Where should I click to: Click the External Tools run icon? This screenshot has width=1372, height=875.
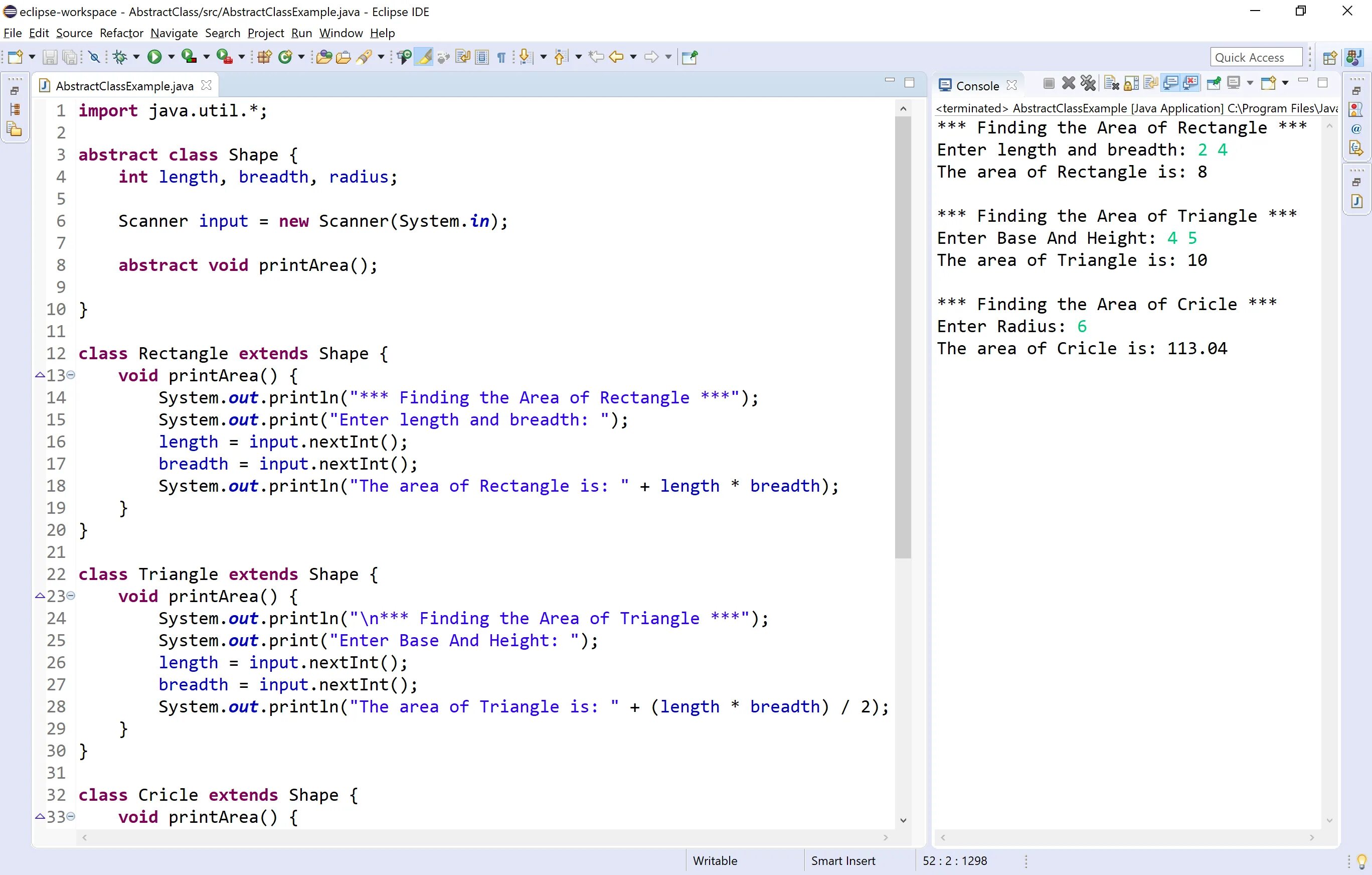pos(224,57)
